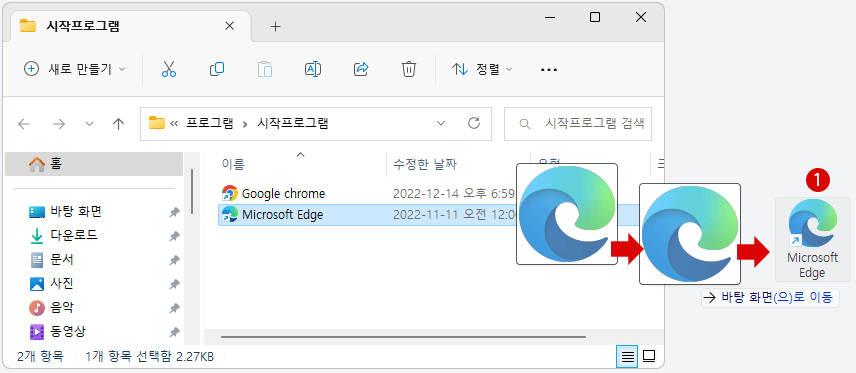
Task: Click Microsoft Edge shortcut on desktop
Action: point(812,239)
